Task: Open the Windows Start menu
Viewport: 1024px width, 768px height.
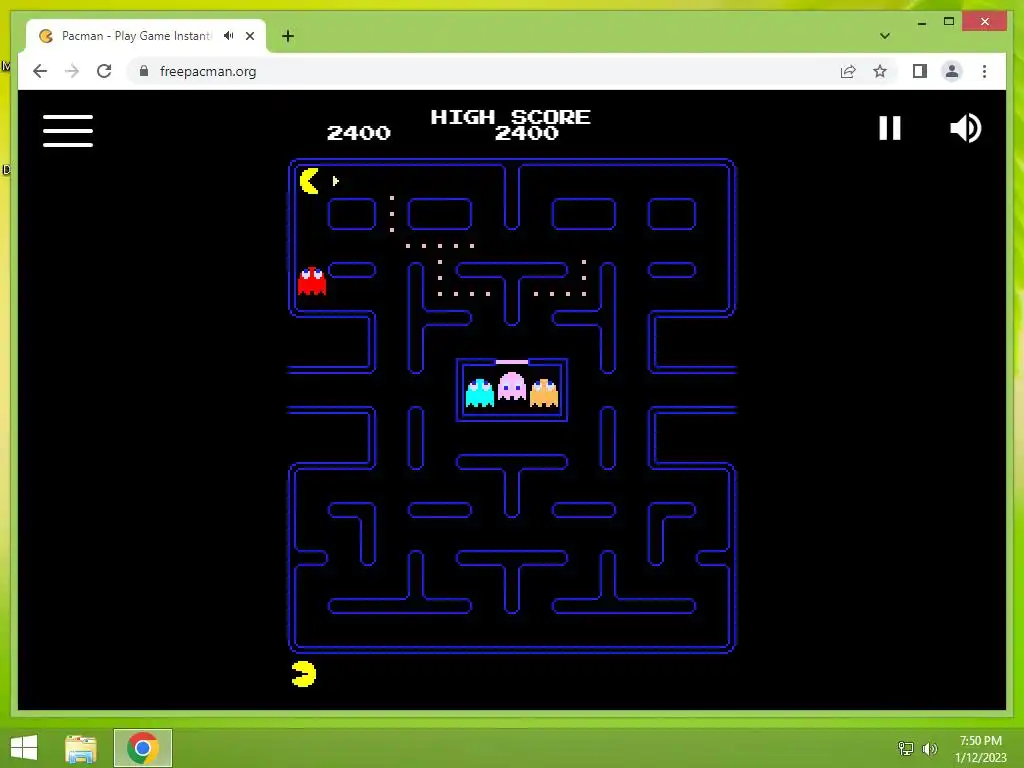Action: [x=24, y=748]
